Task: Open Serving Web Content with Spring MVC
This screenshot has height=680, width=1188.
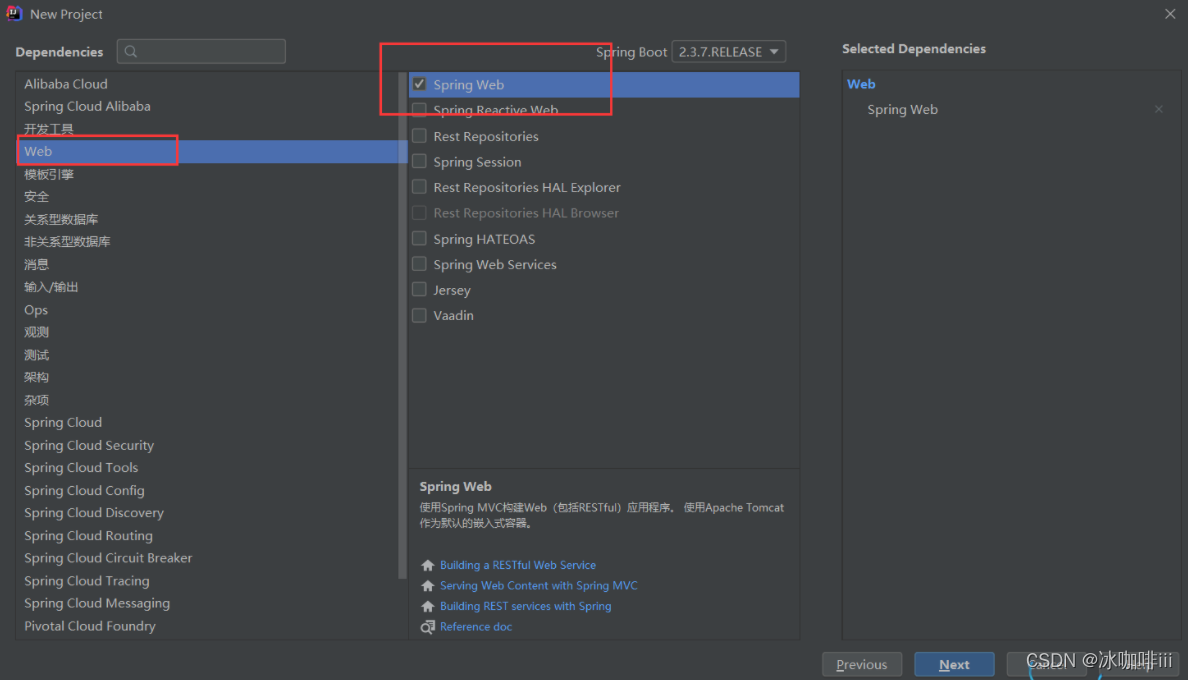Action: [539, 585]
